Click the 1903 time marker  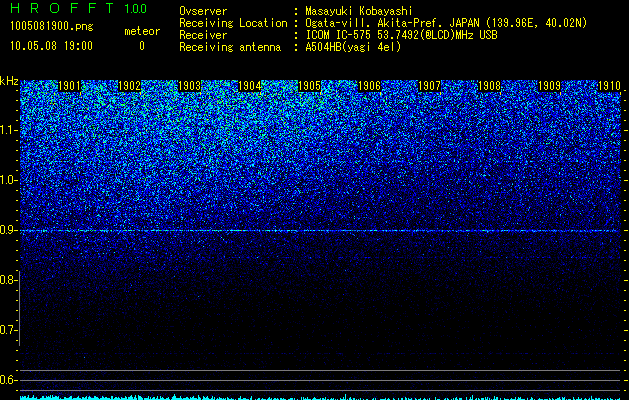(189, 86)
